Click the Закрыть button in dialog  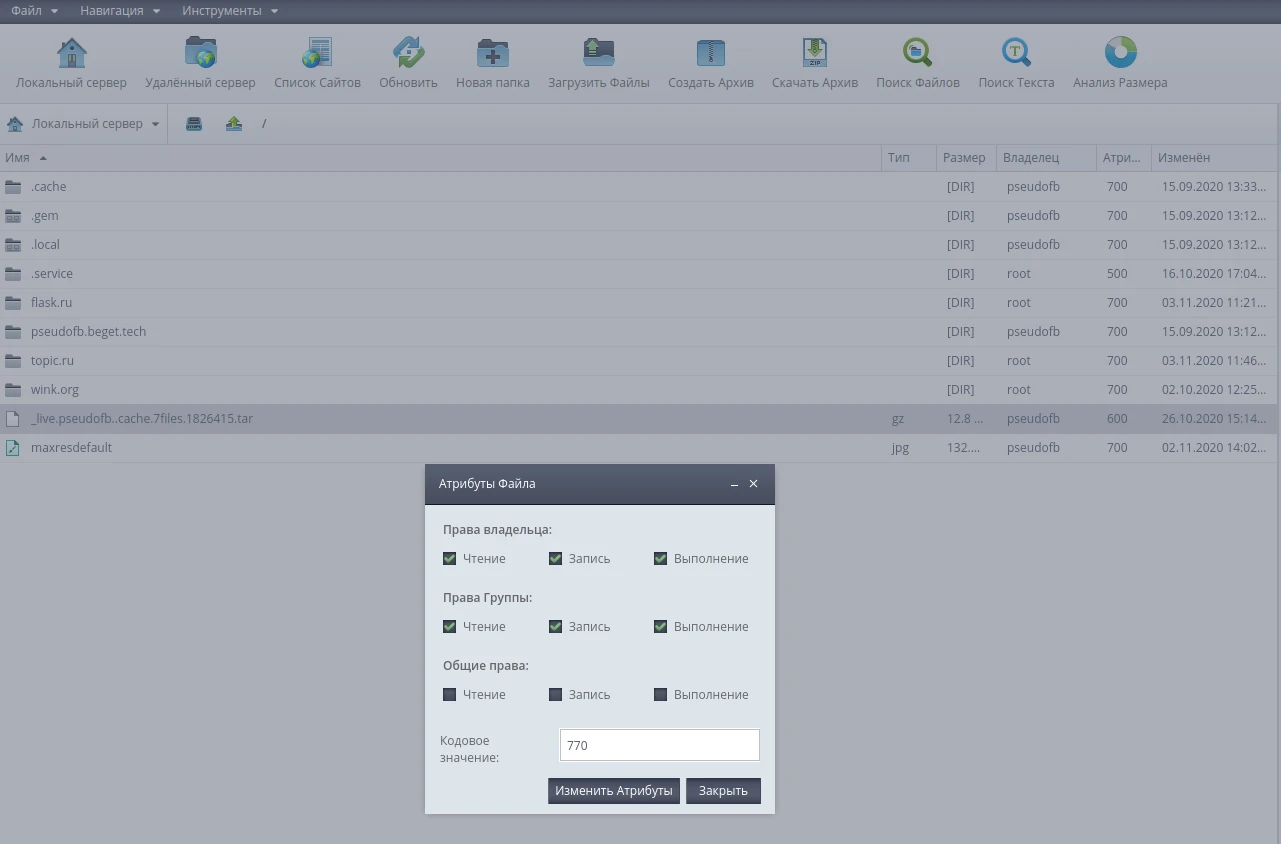pyautogui.click(x=723, y=791)
